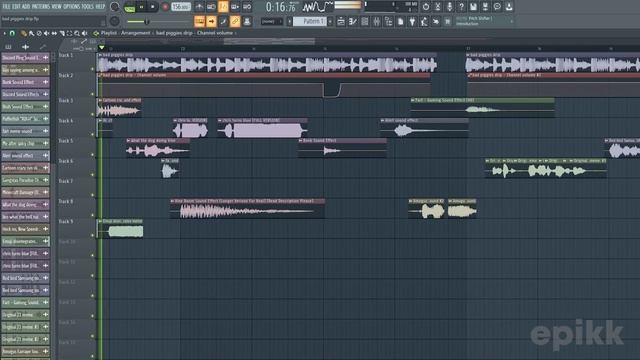This screenshot has width=640, height=360.
Task: Select the Slip tool with double arrows
Action: (x=54, y=33)
